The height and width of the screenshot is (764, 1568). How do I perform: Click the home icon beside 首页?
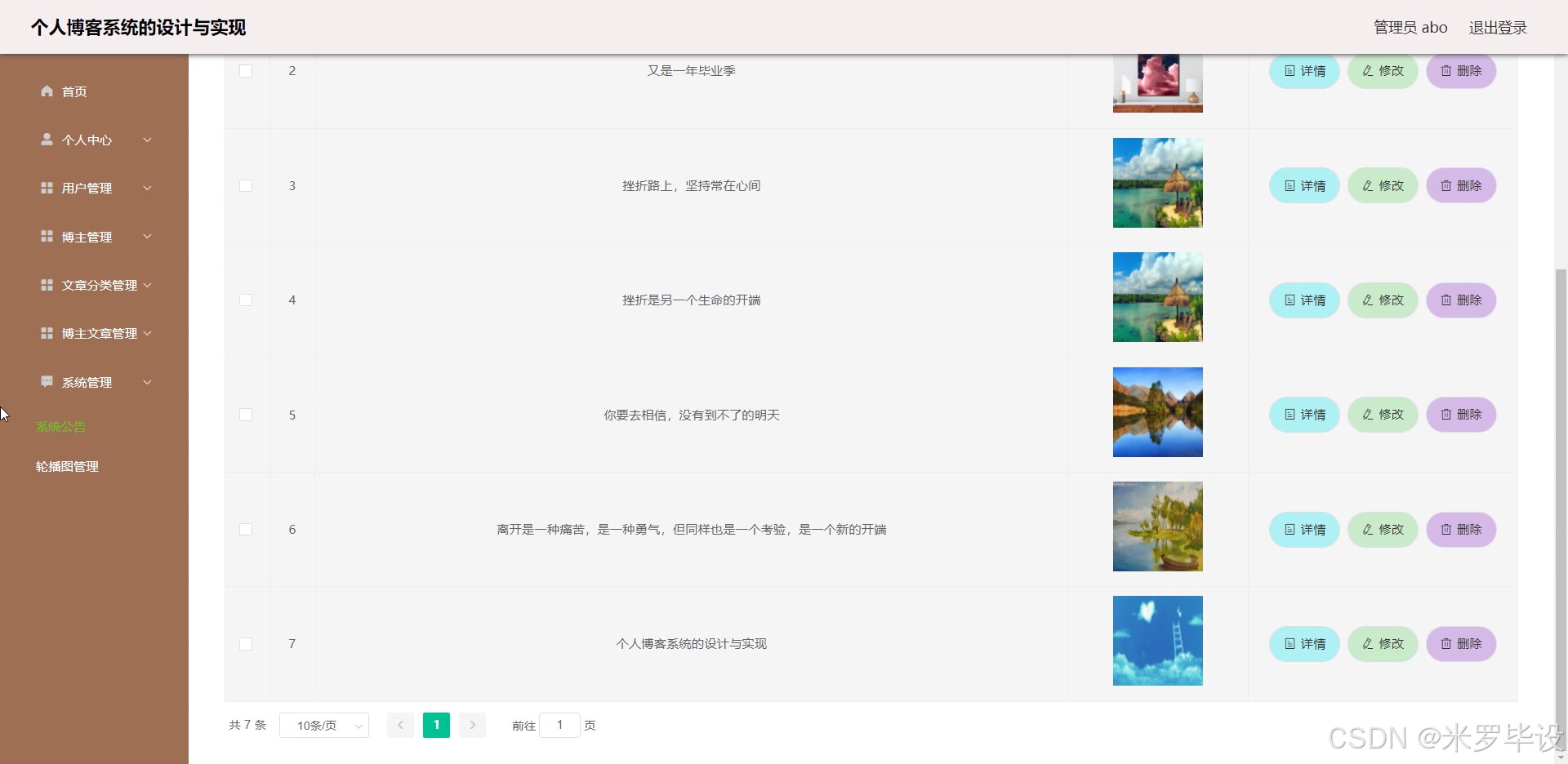[47, 91]
